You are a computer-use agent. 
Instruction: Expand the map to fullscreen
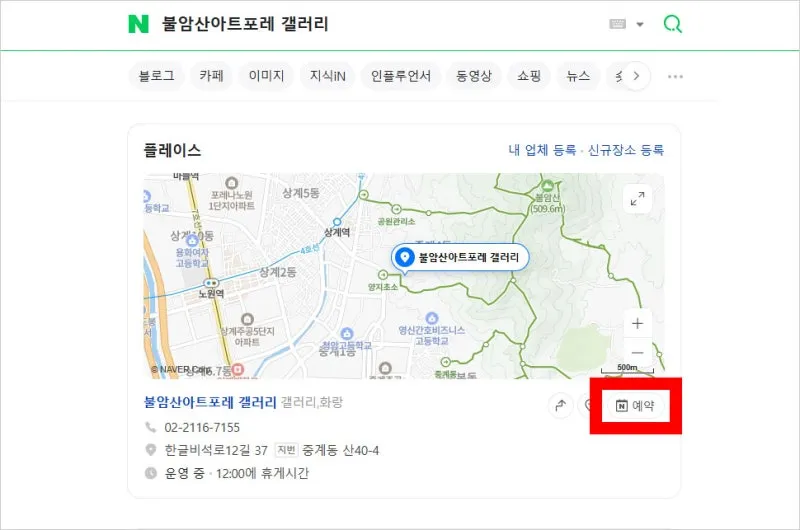click(x=637, y=198)
